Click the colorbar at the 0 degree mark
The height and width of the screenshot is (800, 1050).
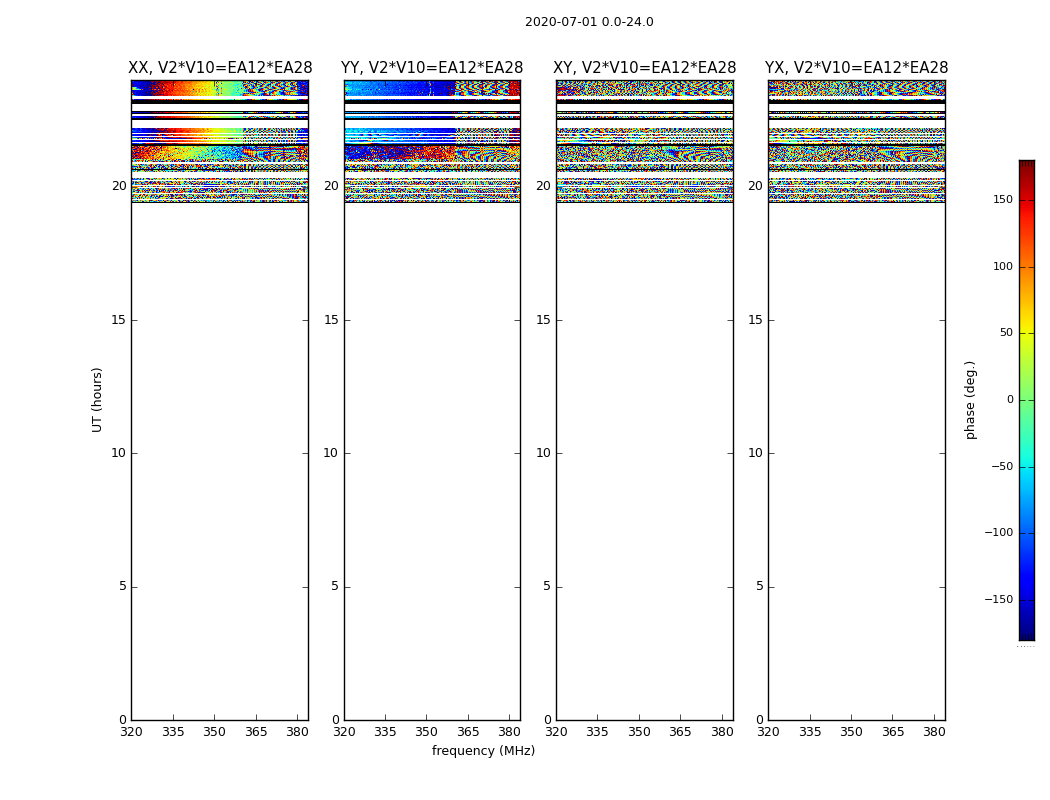pos(1026,400)
